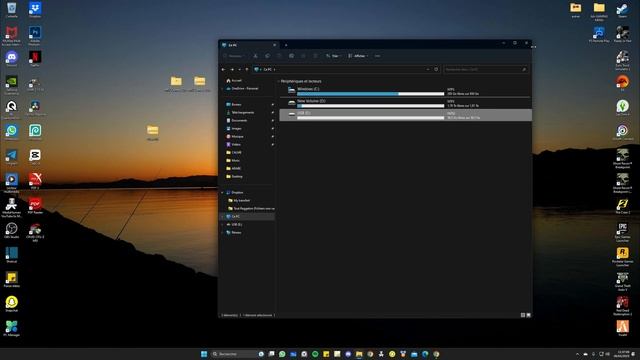Open the CapCut desktop shortcut

(35, 157)
